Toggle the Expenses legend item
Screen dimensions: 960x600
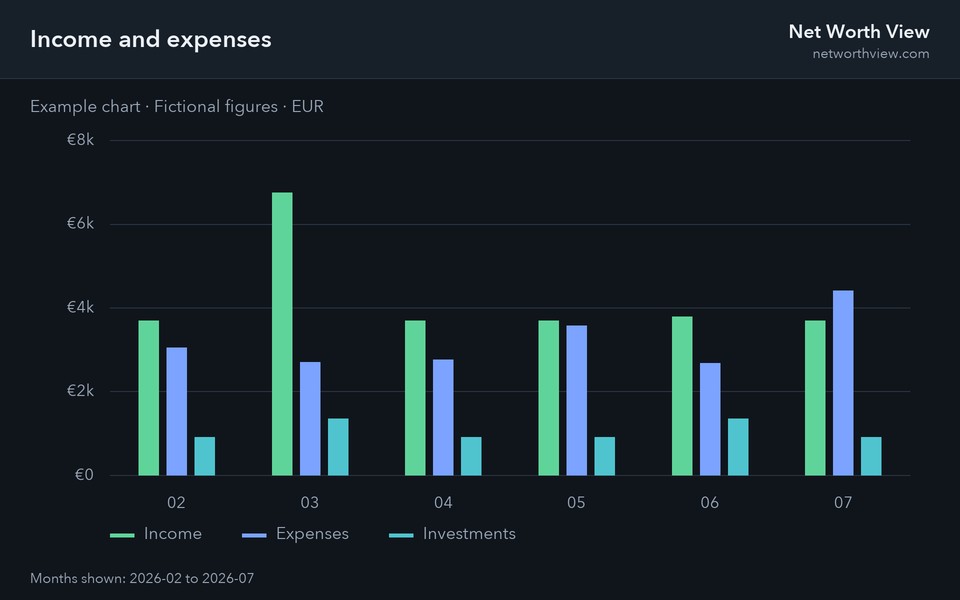pos(295,534)
